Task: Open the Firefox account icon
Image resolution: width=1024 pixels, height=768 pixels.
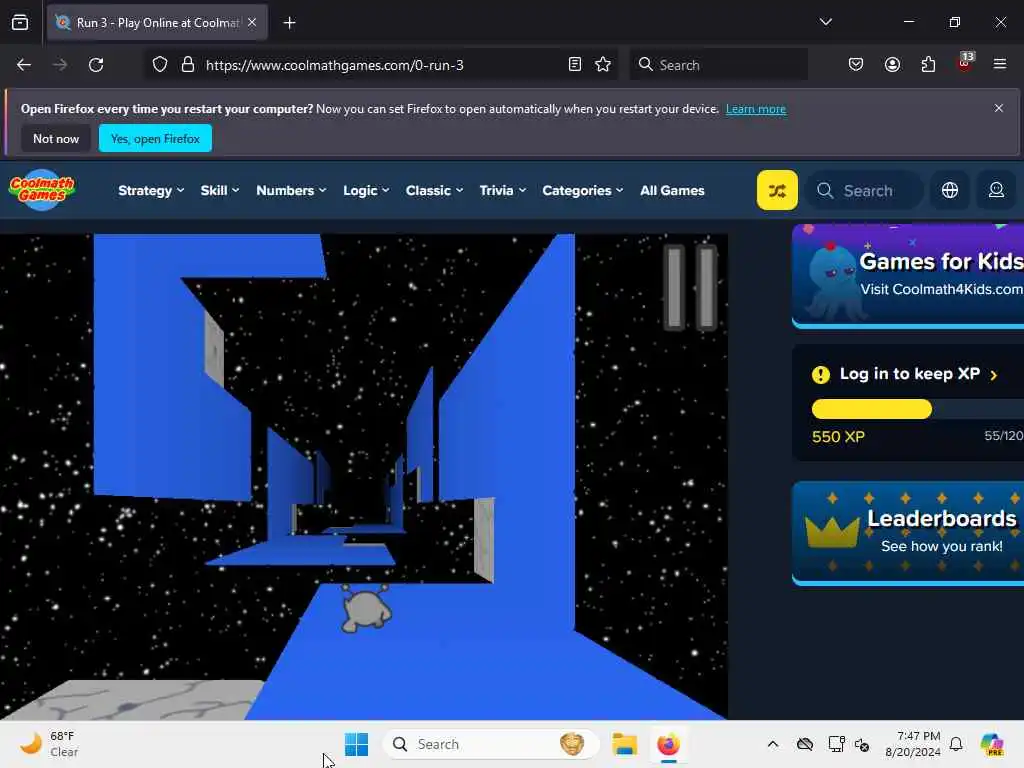Action: [892, 65]
